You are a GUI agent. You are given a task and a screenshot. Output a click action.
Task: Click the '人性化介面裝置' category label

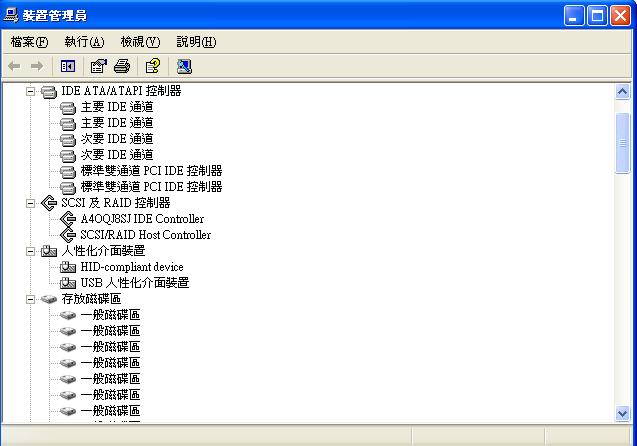pos(103,251)
